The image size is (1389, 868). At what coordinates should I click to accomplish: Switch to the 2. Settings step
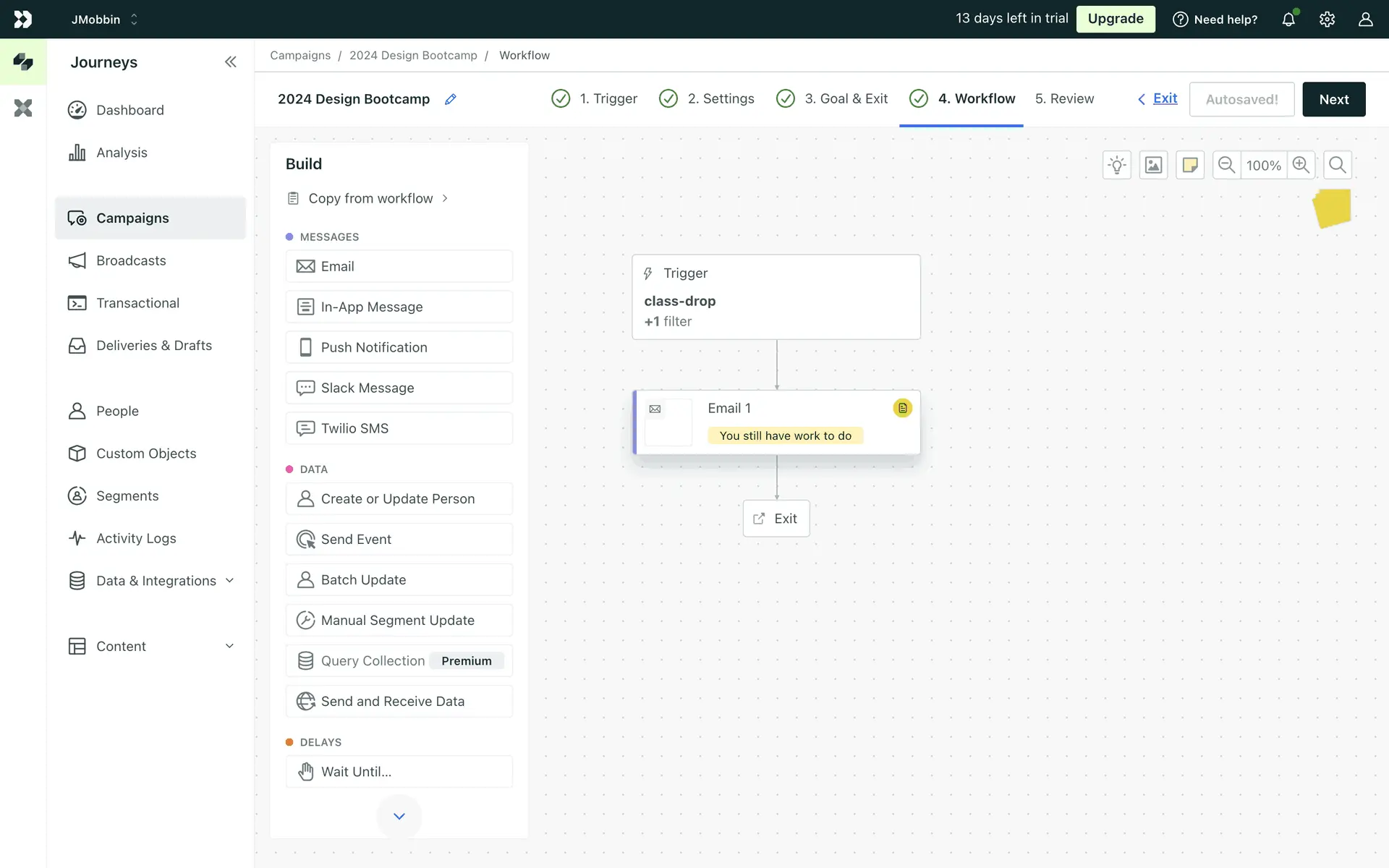coord(720,98)
